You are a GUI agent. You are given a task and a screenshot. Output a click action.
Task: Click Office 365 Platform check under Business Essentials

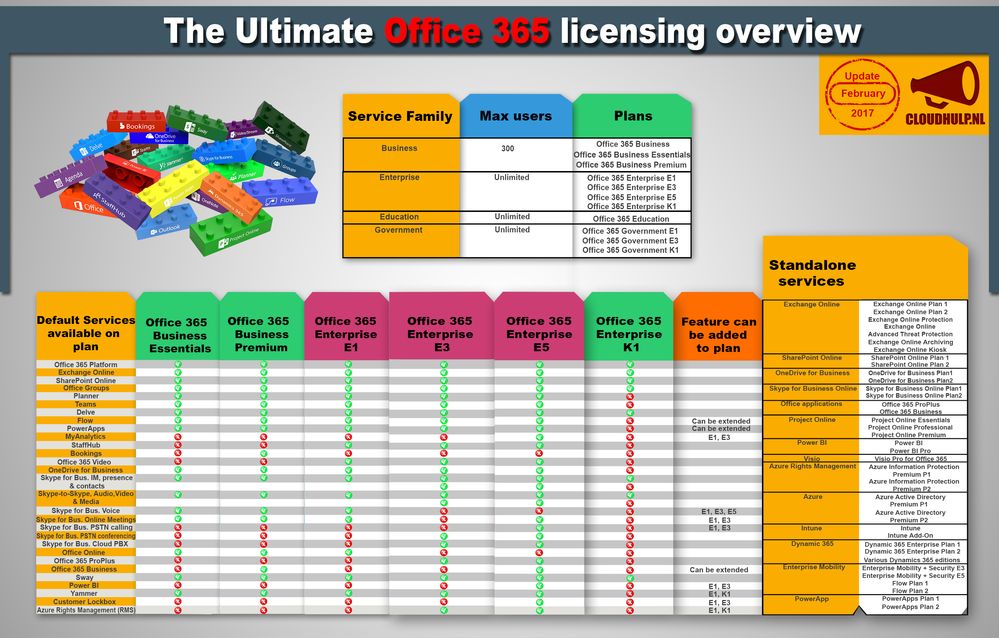point(178,365)
